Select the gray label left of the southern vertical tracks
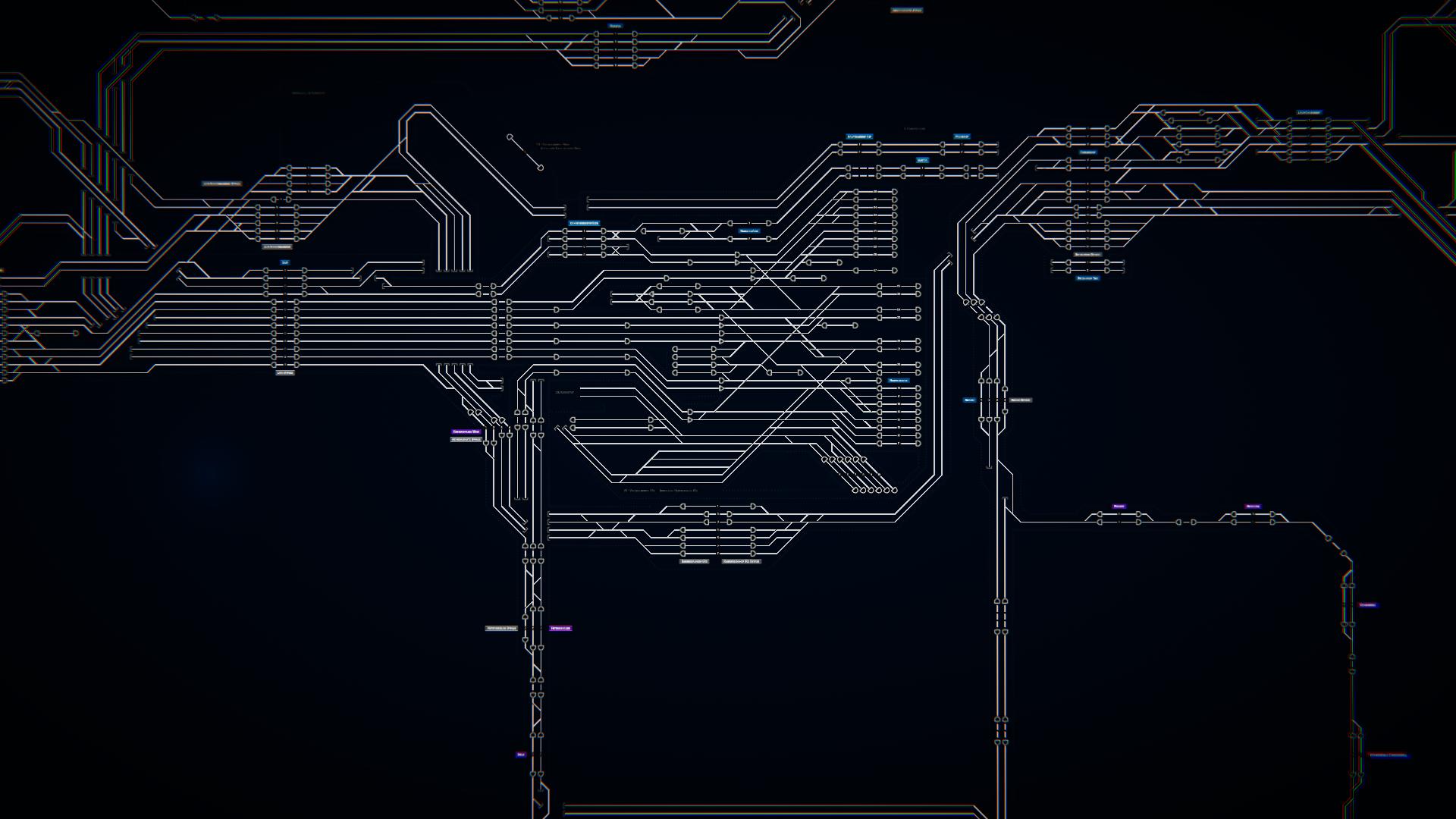The height and width of the screenshot is (819, 1456). pos(501,629)
